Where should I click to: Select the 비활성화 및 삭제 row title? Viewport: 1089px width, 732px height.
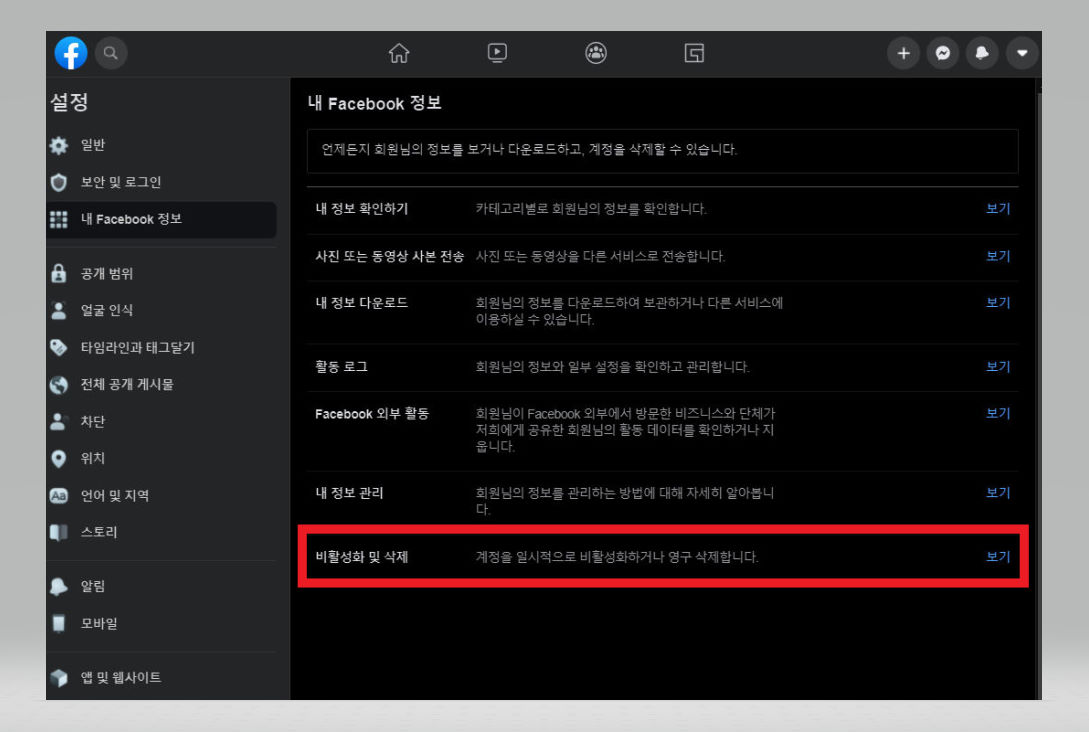[362, 557]
